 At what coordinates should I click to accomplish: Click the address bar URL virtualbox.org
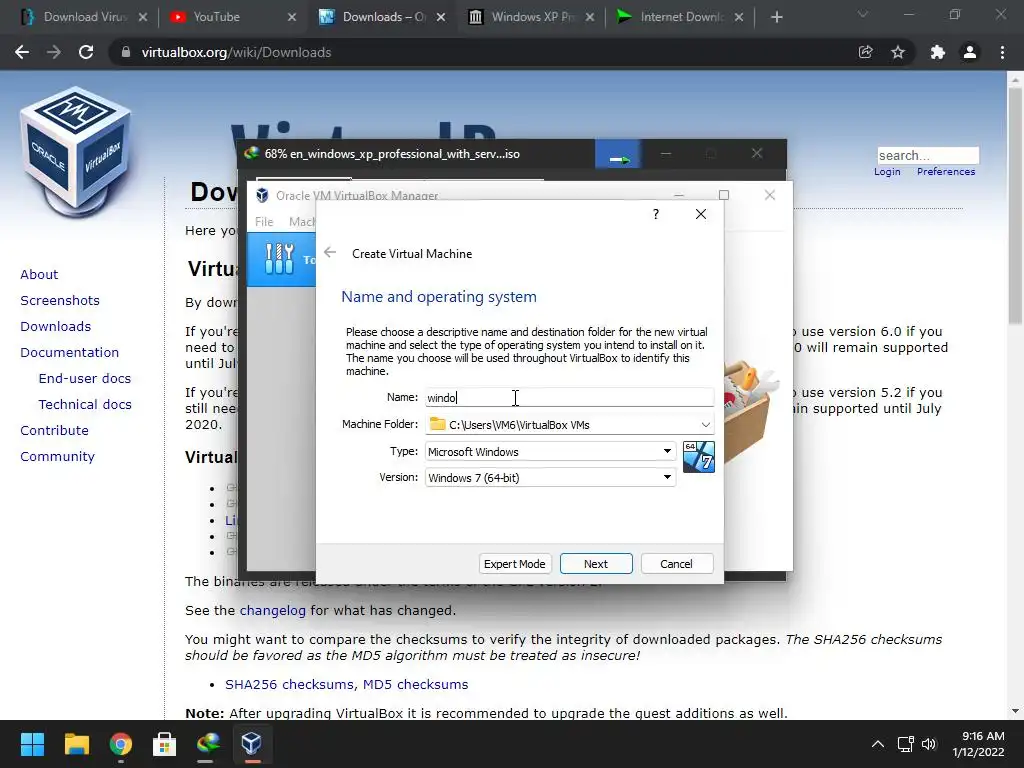pyautogui.click(x=236, y=52)
